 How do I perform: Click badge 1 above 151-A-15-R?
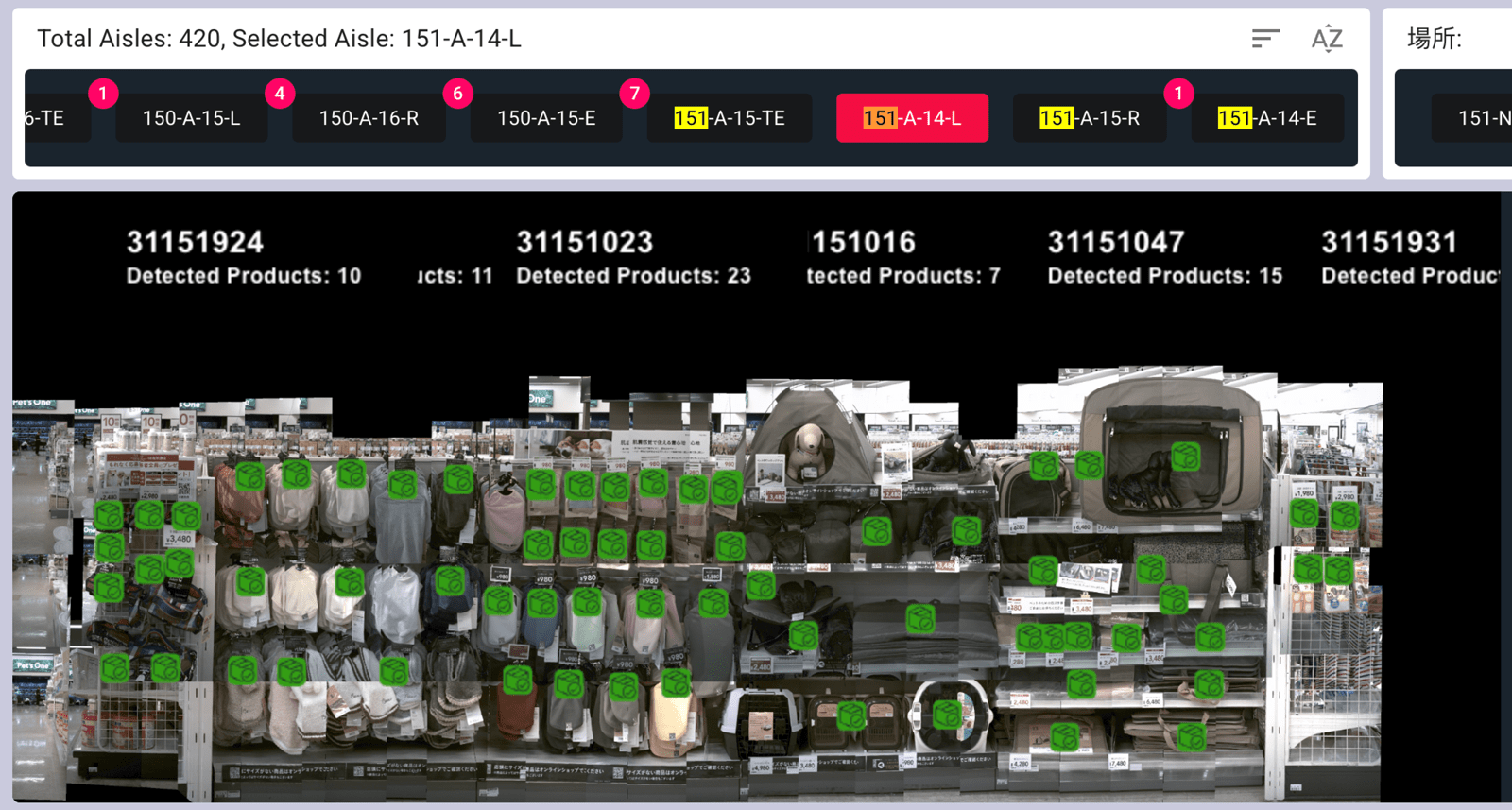(1178, 94)
